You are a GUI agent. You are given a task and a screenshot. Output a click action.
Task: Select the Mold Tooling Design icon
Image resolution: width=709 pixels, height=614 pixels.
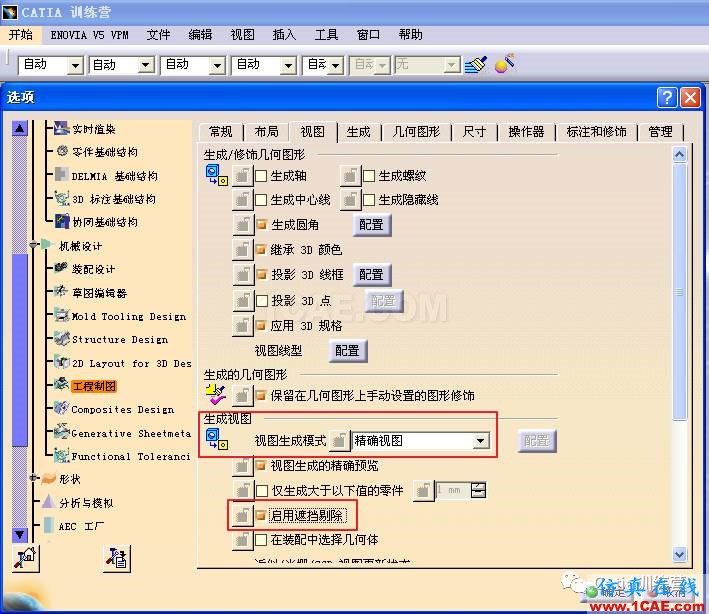coord(61,315)
